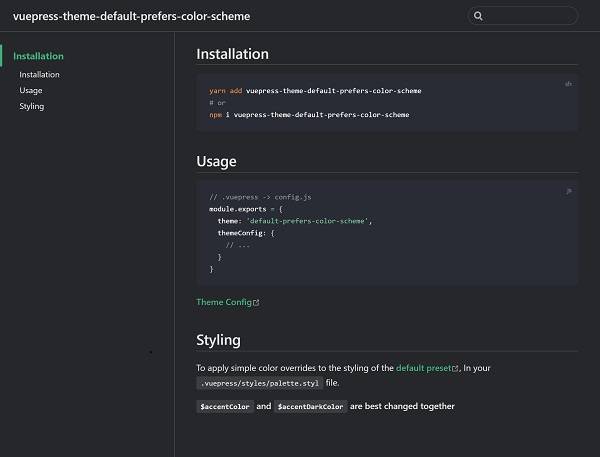Click the themeConfig: { code line
The image size is (600, 457).
pos(246,233)
